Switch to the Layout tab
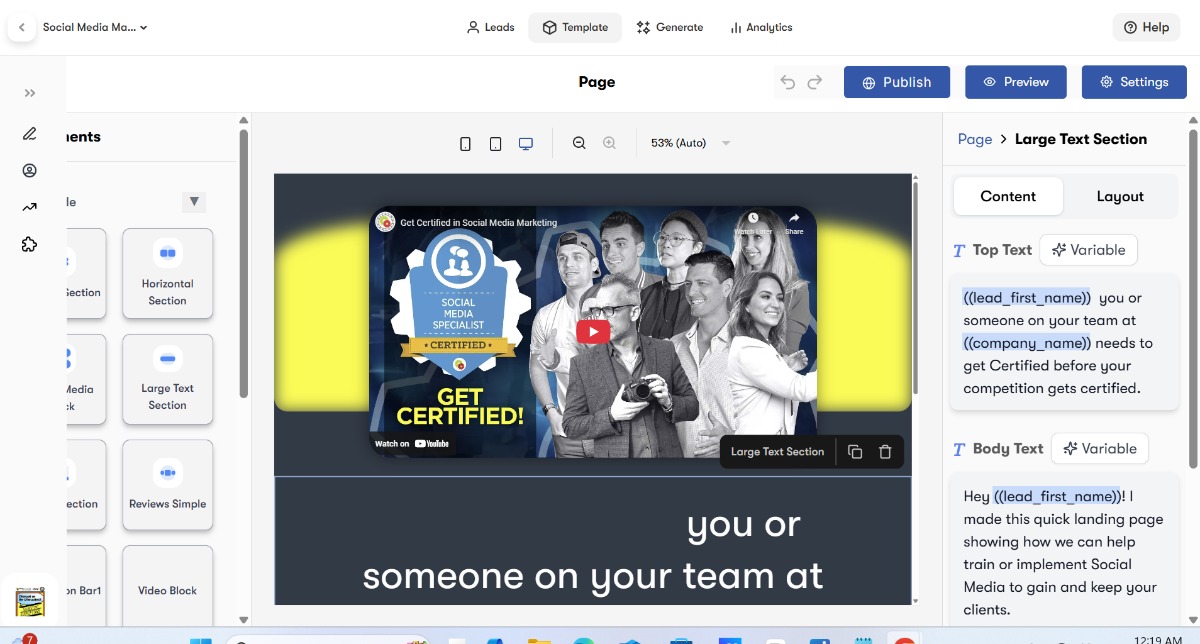 coord(1119,196)
